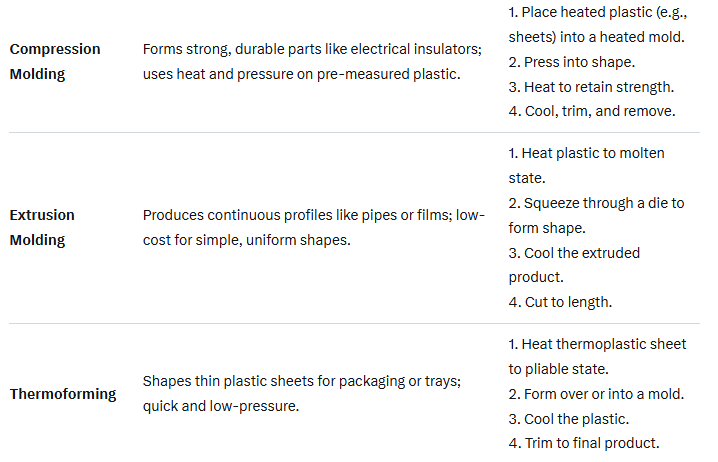
Task: Click 'quick and low-pressure' description line
Action: point(223,406)
